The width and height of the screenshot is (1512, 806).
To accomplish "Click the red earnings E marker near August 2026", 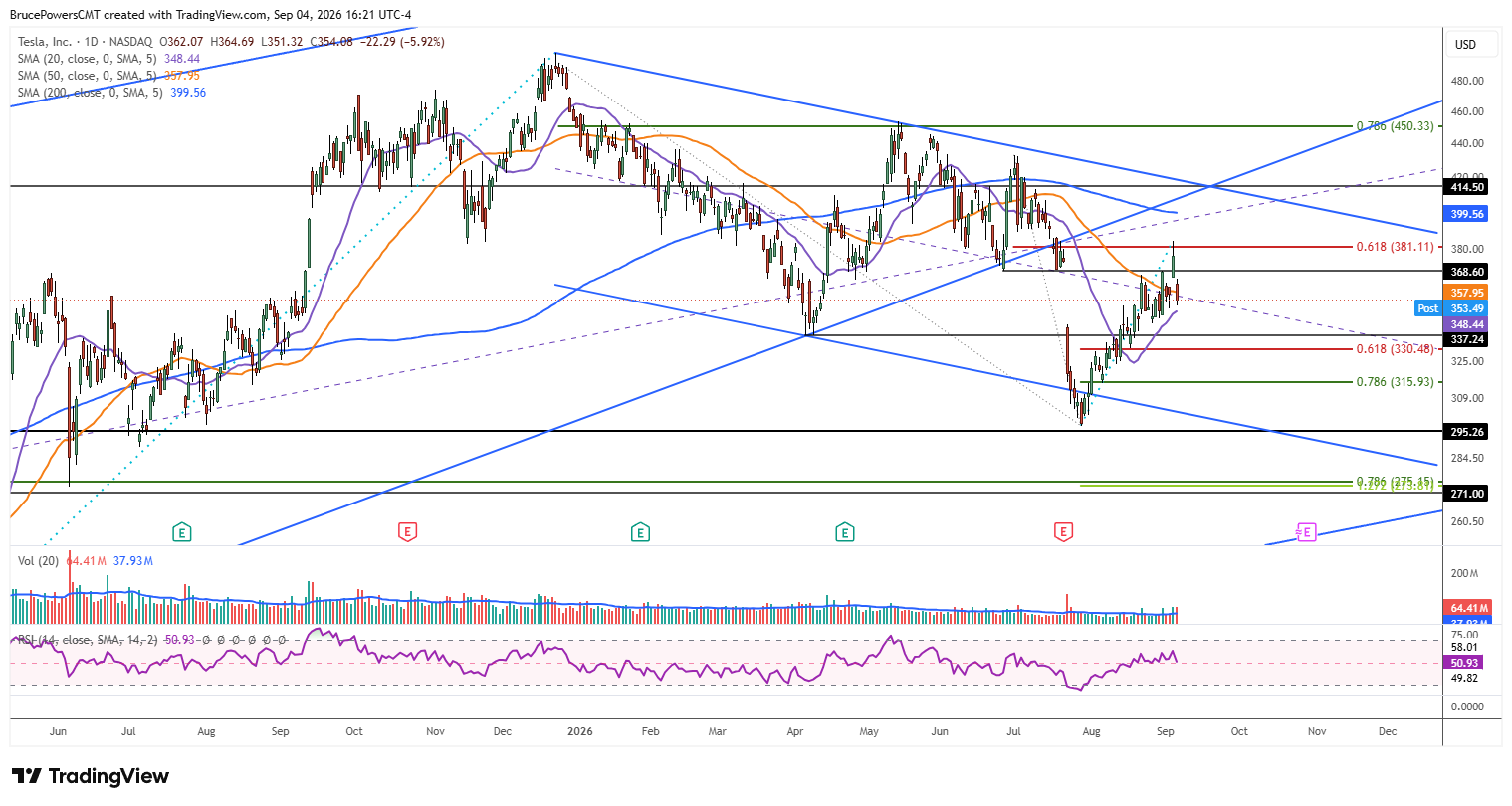I will tap(1064, 532).
